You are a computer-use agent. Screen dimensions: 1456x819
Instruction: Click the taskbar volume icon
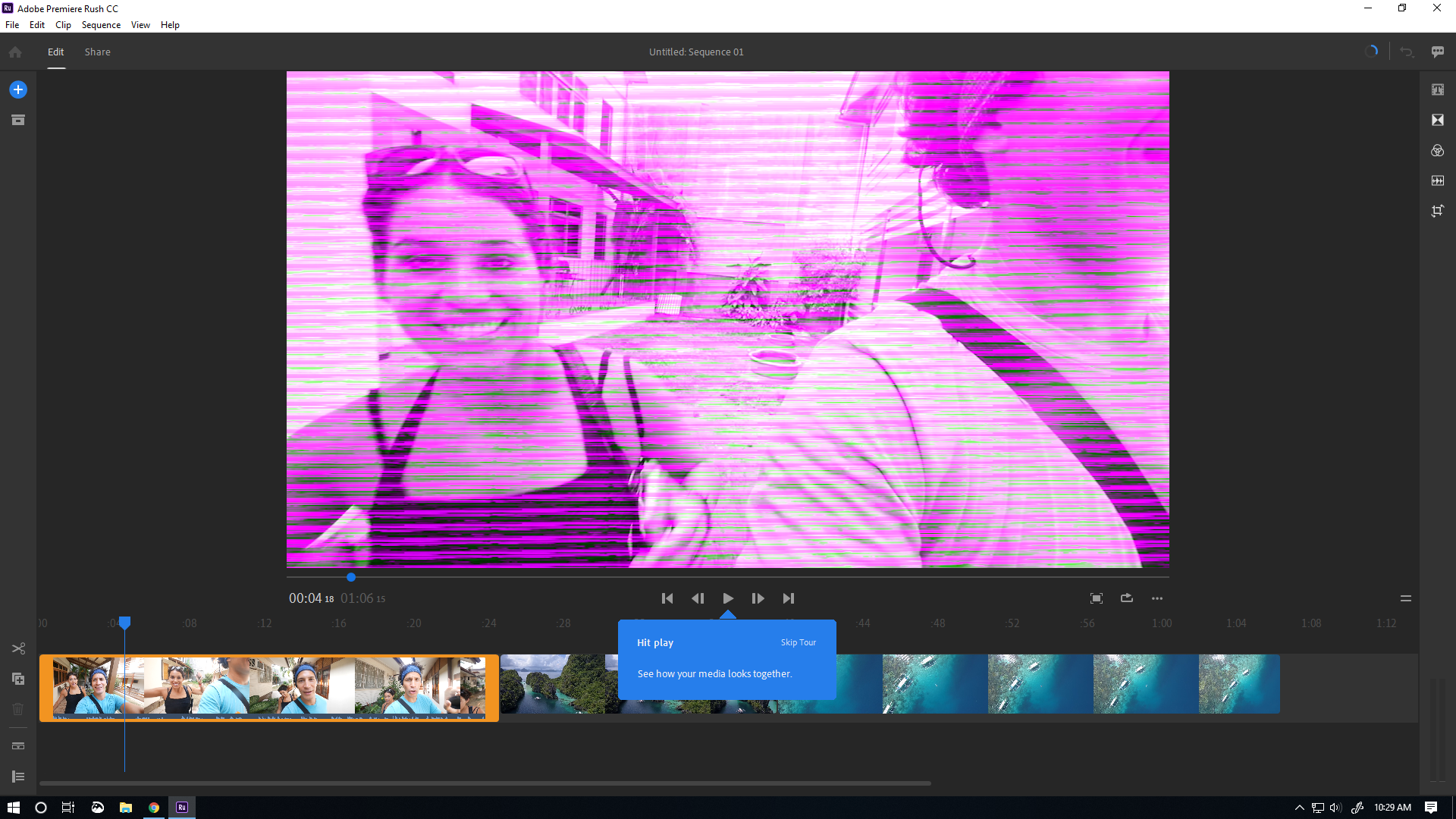1336,808
